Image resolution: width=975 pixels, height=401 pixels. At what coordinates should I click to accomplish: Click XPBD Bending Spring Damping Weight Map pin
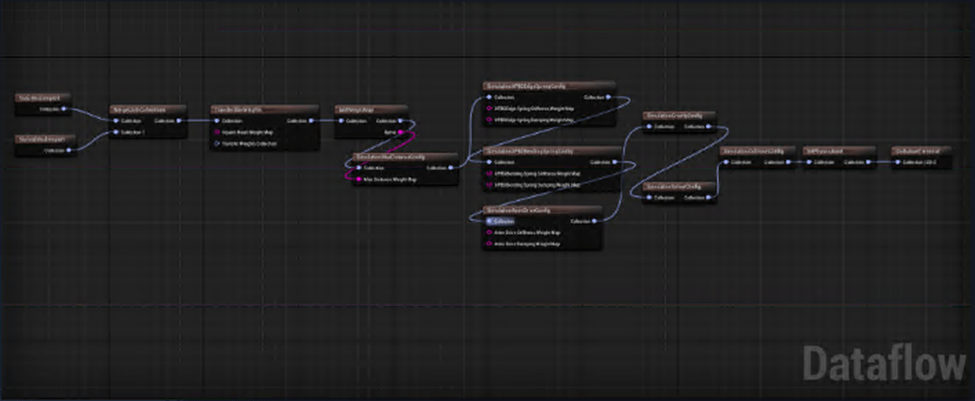pyautogui.click(x=489, y=185)
